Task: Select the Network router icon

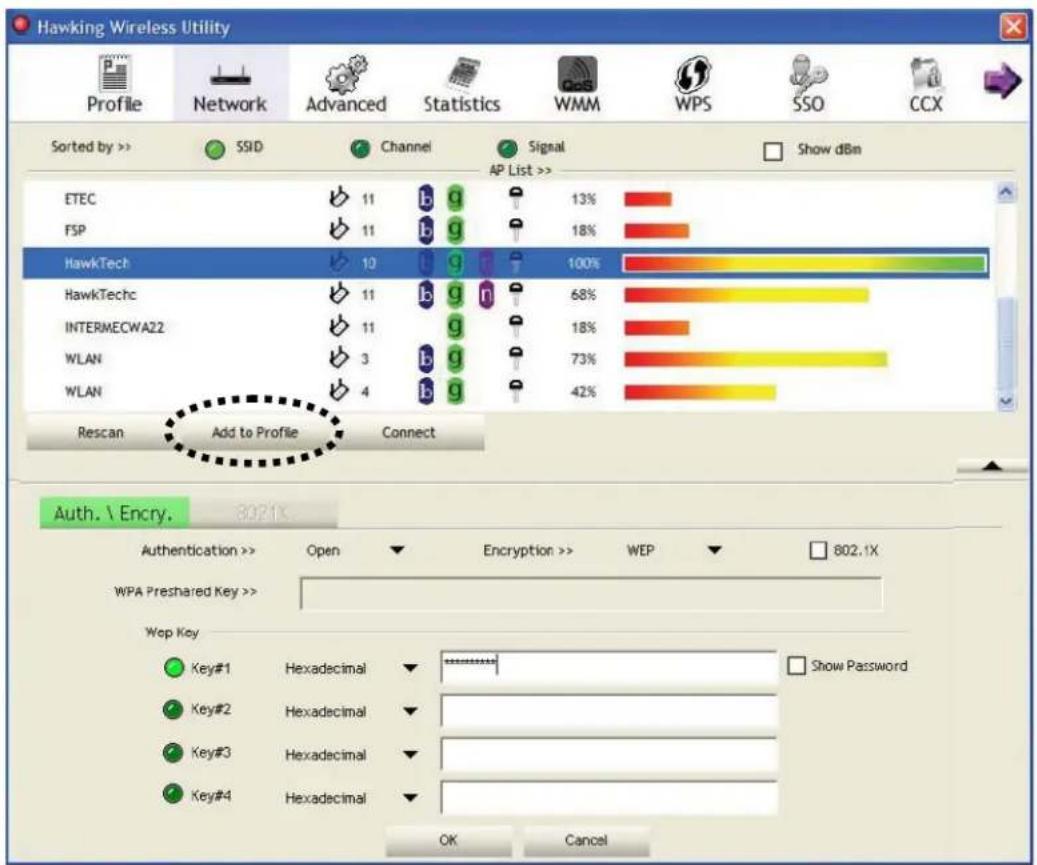Action: click(230, 75)
